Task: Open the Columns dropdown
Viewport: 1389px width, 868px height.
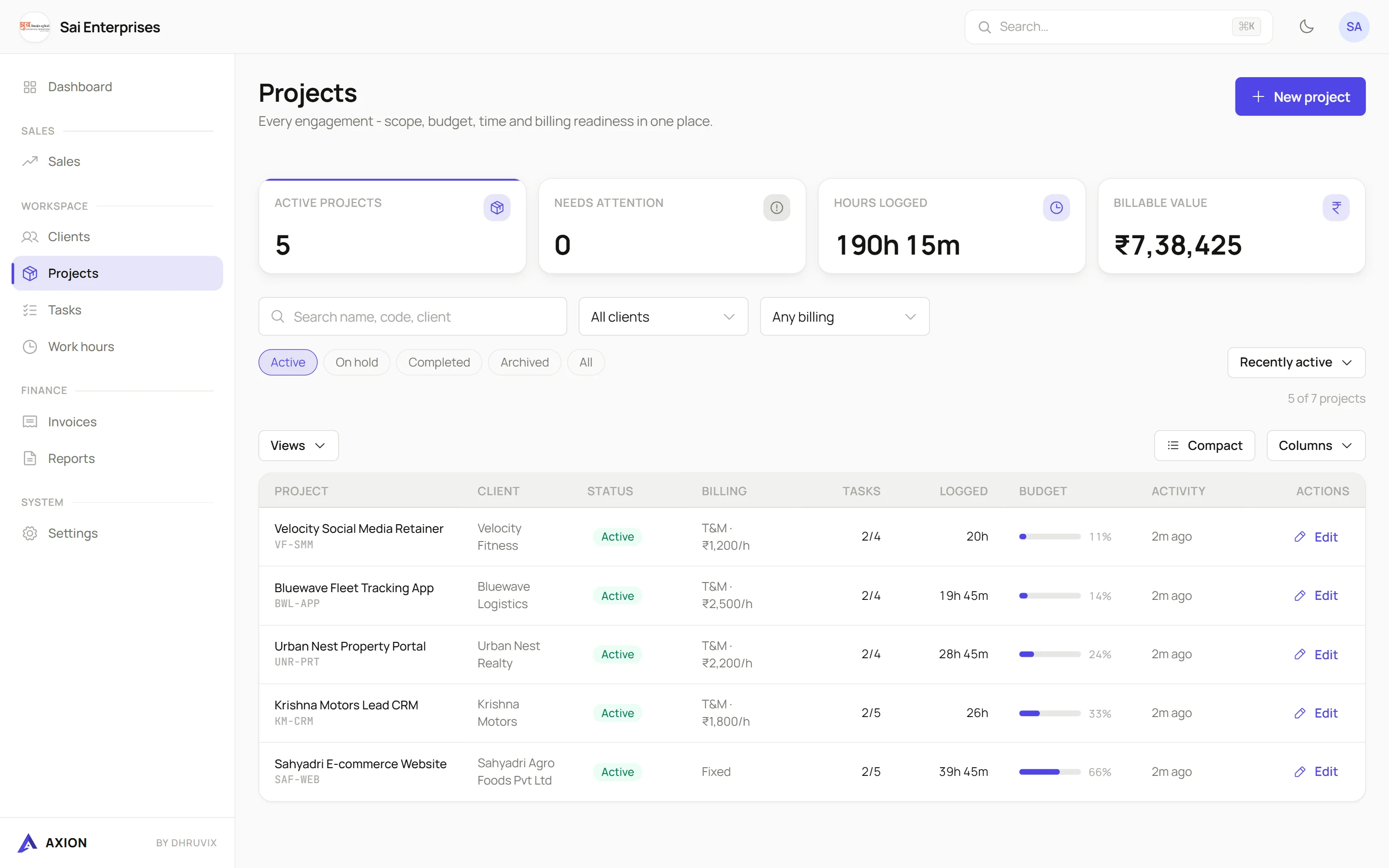Action: [1316, 446]
